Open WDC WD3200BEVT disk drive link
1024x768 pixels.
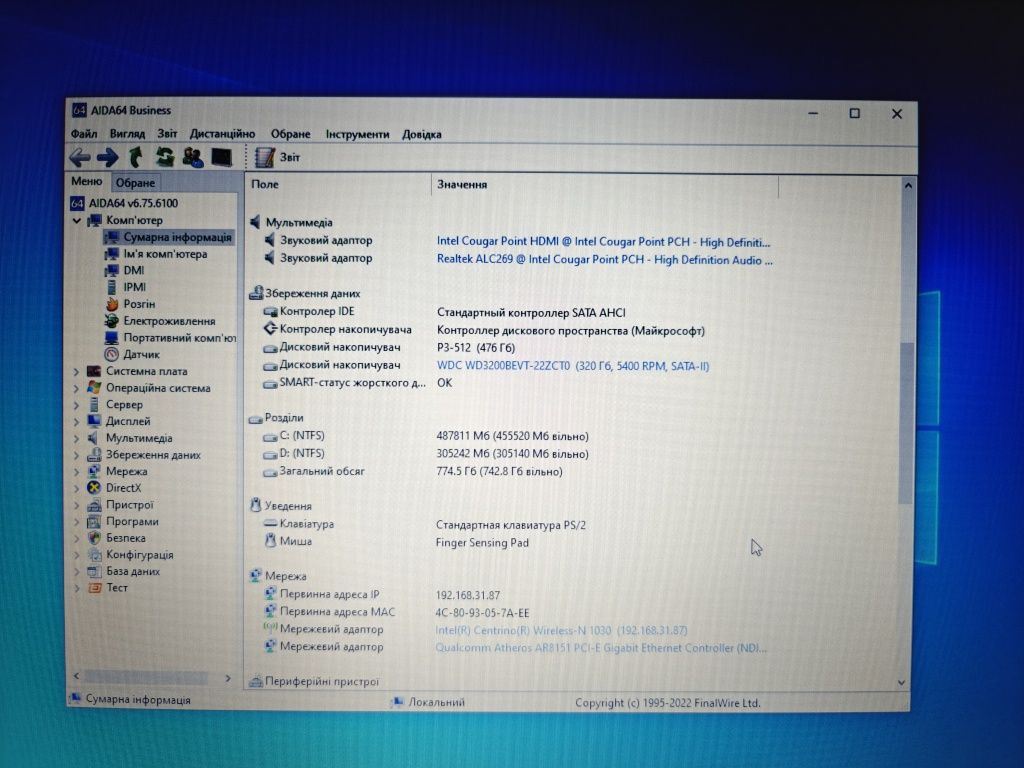573,366
